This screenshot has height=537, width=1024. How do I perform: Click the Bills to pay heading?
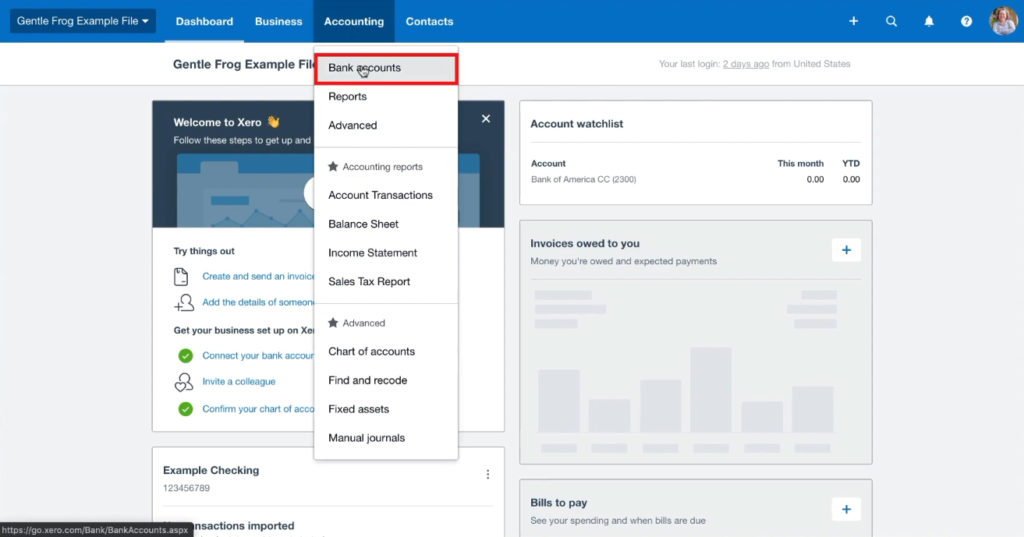tap(558, 502)
